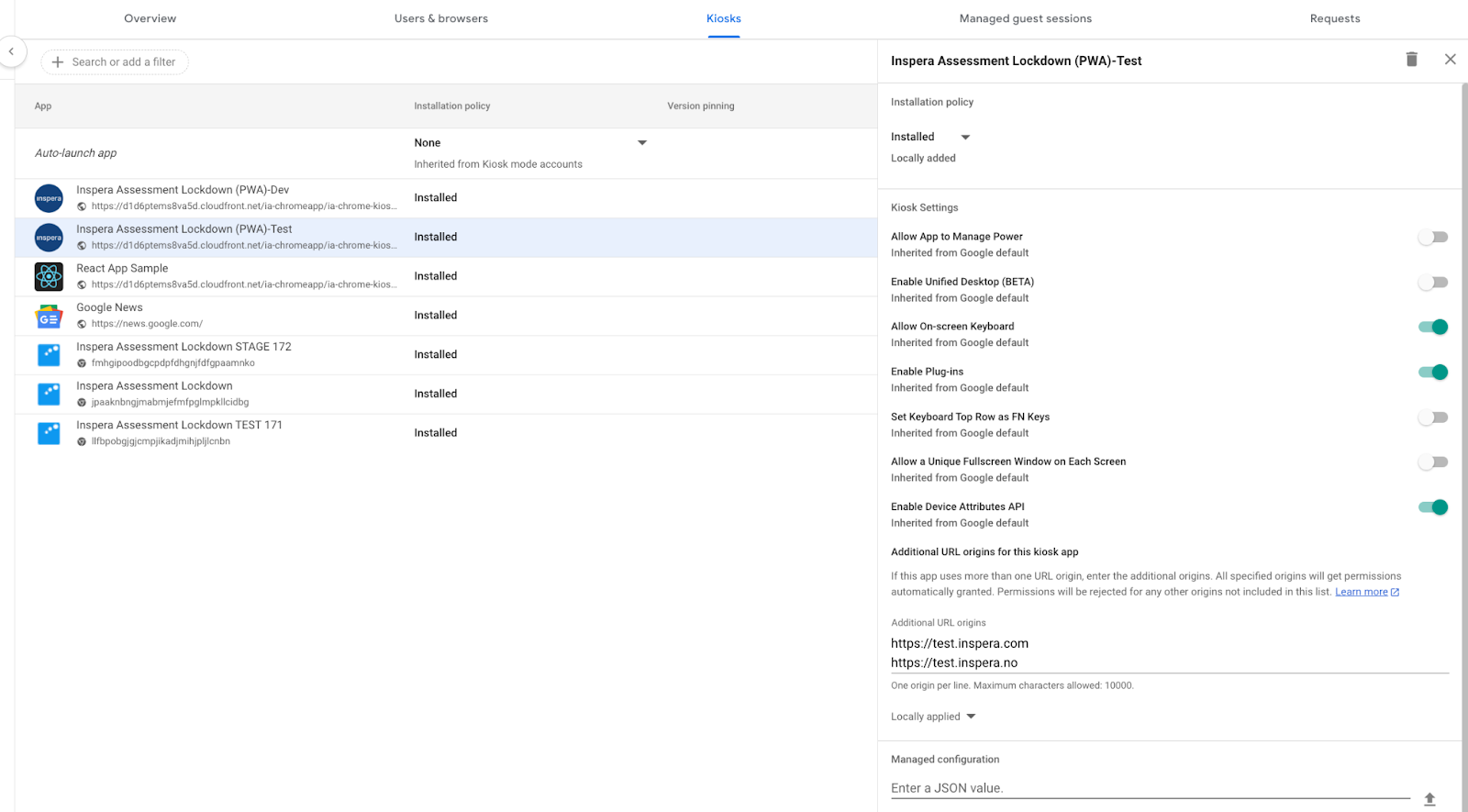The width and height of the screenshot is (1468, 812).
Task: Enable Unique Fullscreen Window on Each Screen
Action: [x=1433, y=462]
